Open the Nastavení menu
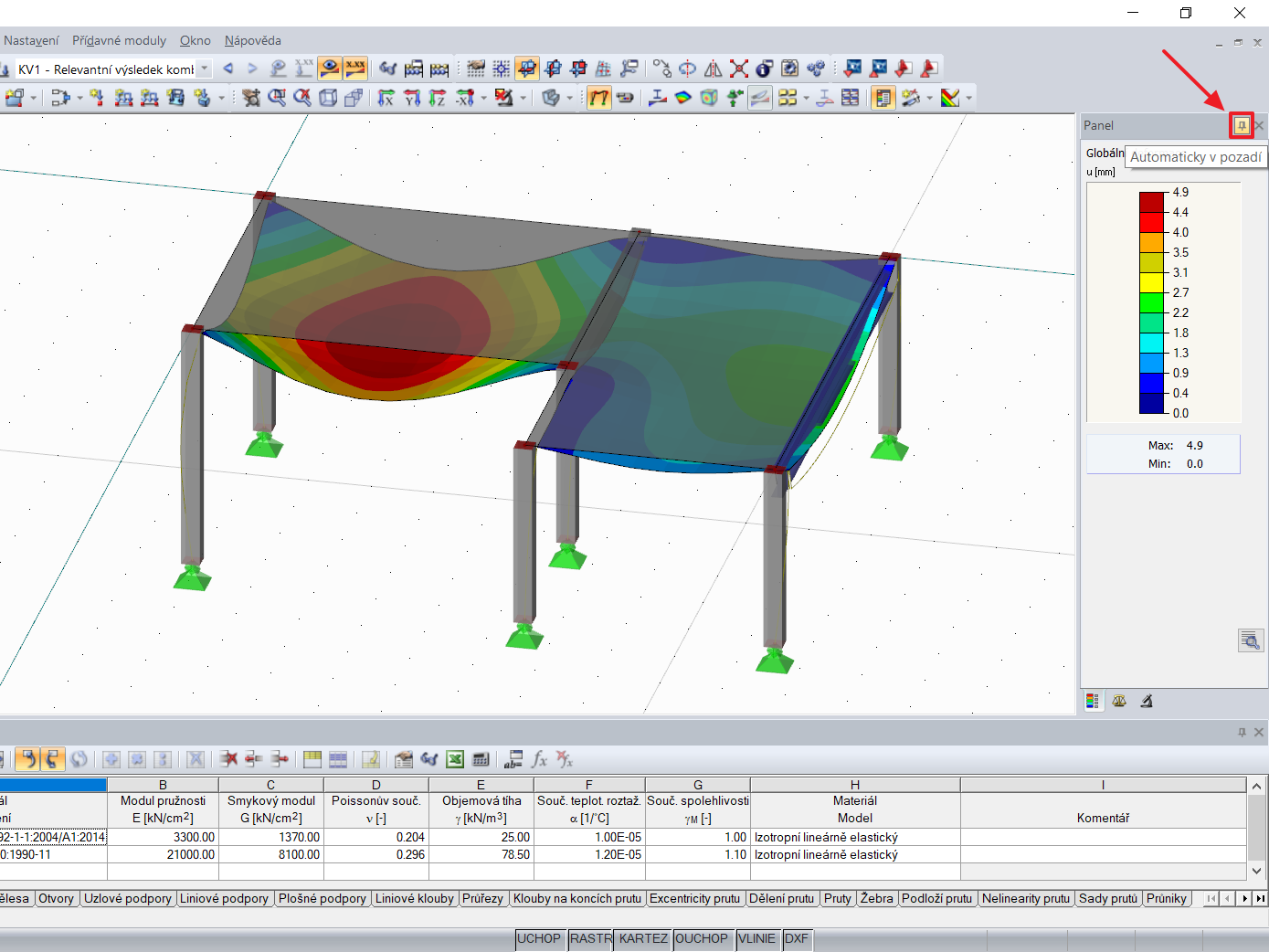Image resolution: width=1269 pixels, height=952 pixels. pyautogui.click(x=31, y=40)
